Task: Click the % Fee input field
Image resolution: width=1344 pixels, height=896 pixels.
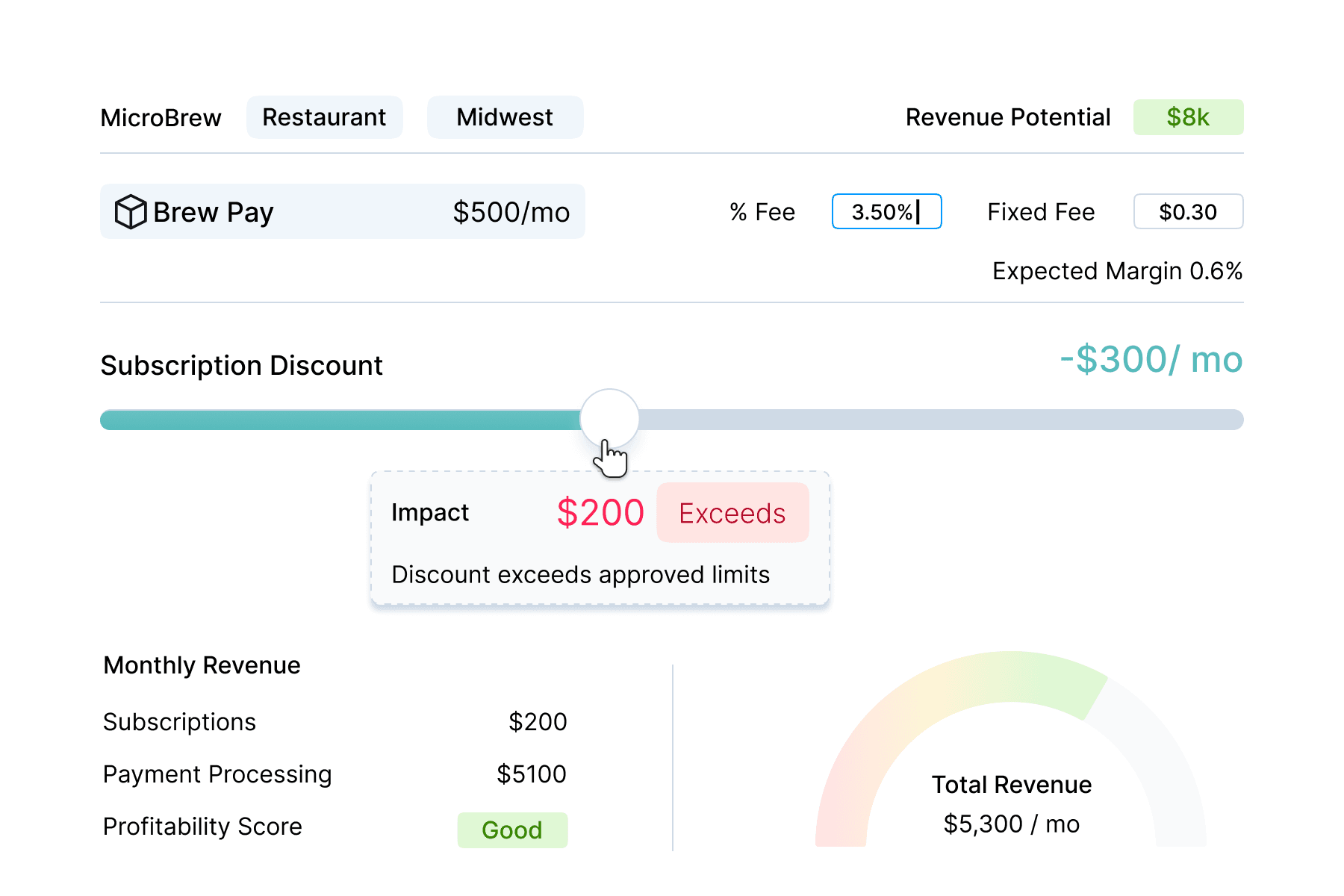Action: pos(886,212)
